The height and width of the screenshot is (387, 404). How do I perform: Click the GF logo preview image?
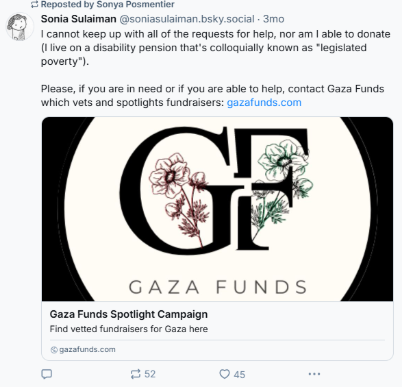217,209
